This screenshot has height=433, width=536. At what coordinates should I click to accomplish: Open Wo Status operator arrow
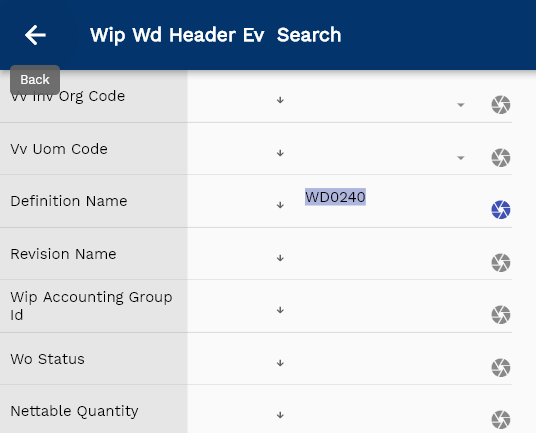pos(280,363)
